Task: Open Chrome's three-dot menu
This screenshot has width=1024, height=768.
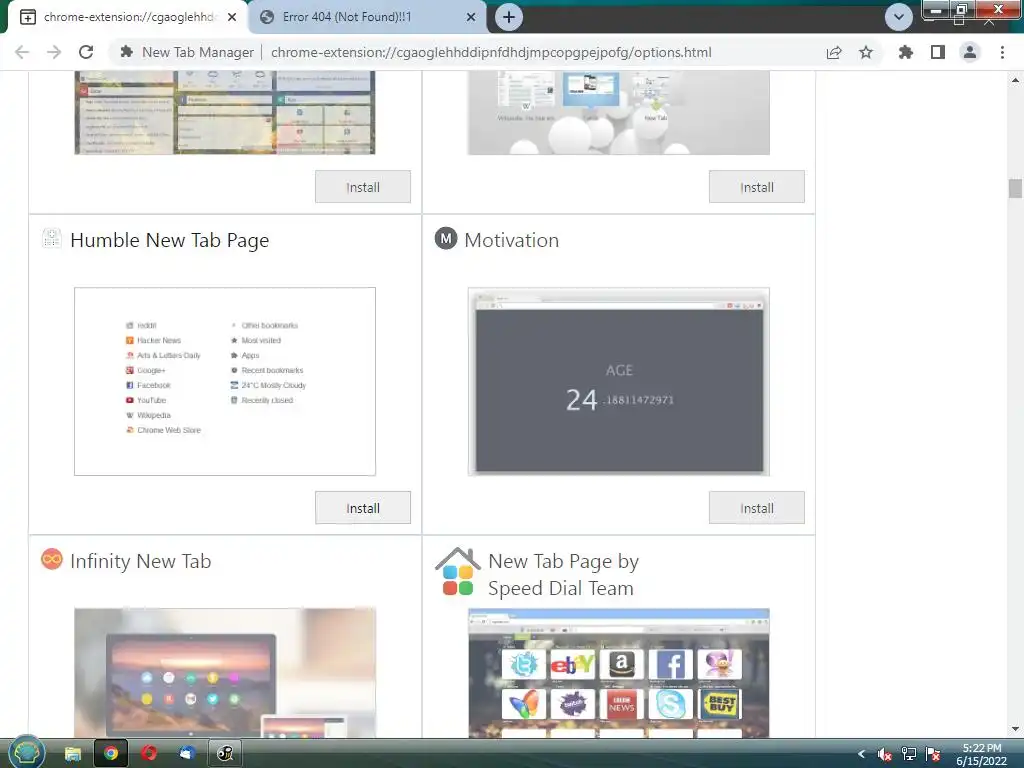Action: [1002, 52]
